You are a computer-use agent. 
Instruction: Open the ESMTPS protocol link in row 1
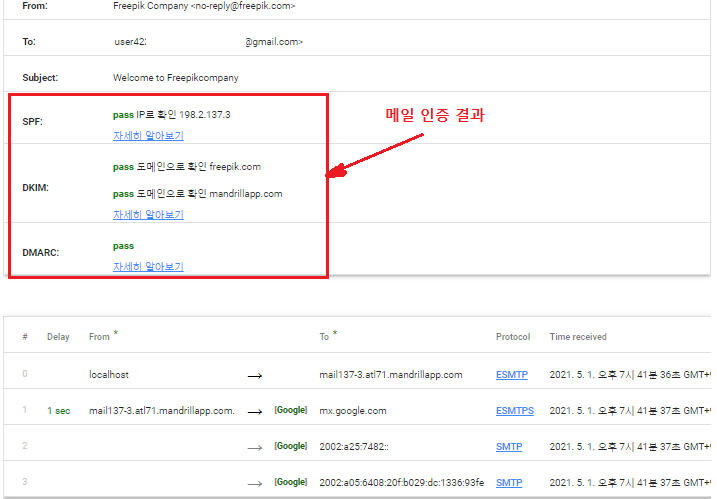515,411
